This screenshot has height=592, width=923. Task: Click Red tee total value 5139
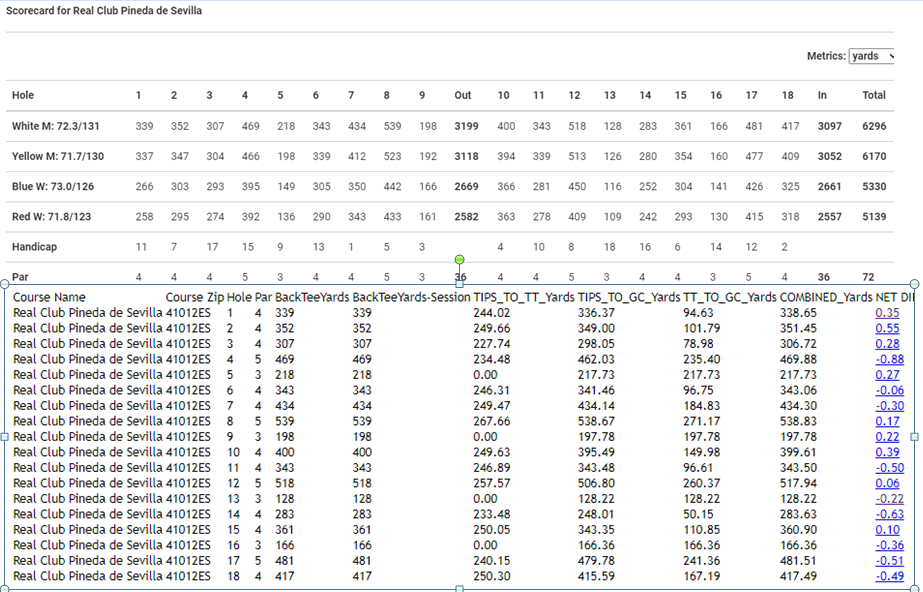coord(874,217)
